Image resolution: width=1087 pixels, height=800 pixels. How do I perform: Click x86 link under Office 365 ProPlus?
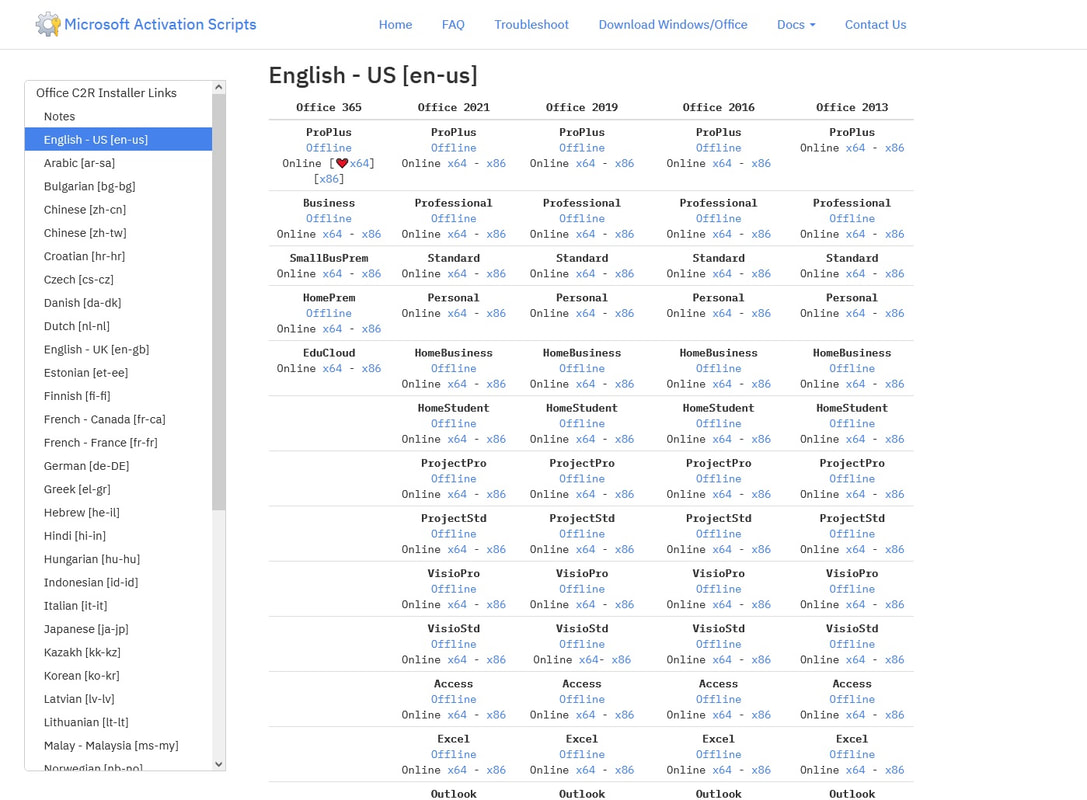pyautogui.click(x=328, y=179)
